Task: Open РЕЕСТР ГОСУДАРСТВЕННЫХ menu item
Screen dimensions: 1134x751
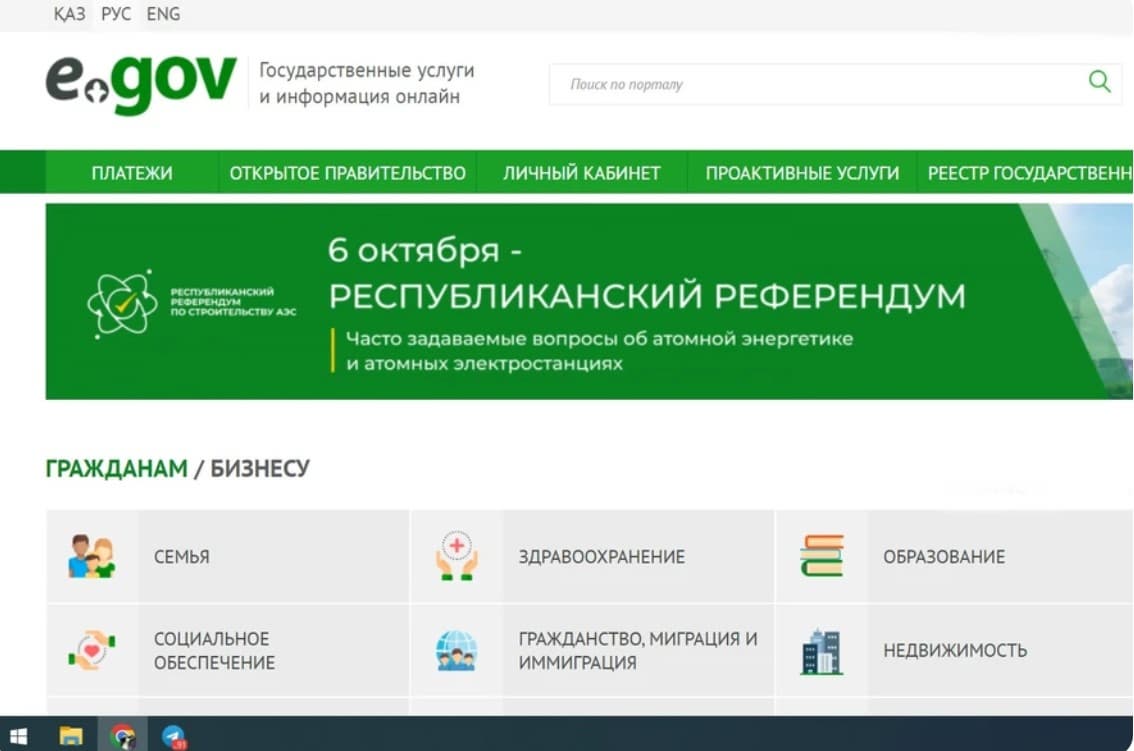Action: pyautogui.click(x=1028, y=173)
